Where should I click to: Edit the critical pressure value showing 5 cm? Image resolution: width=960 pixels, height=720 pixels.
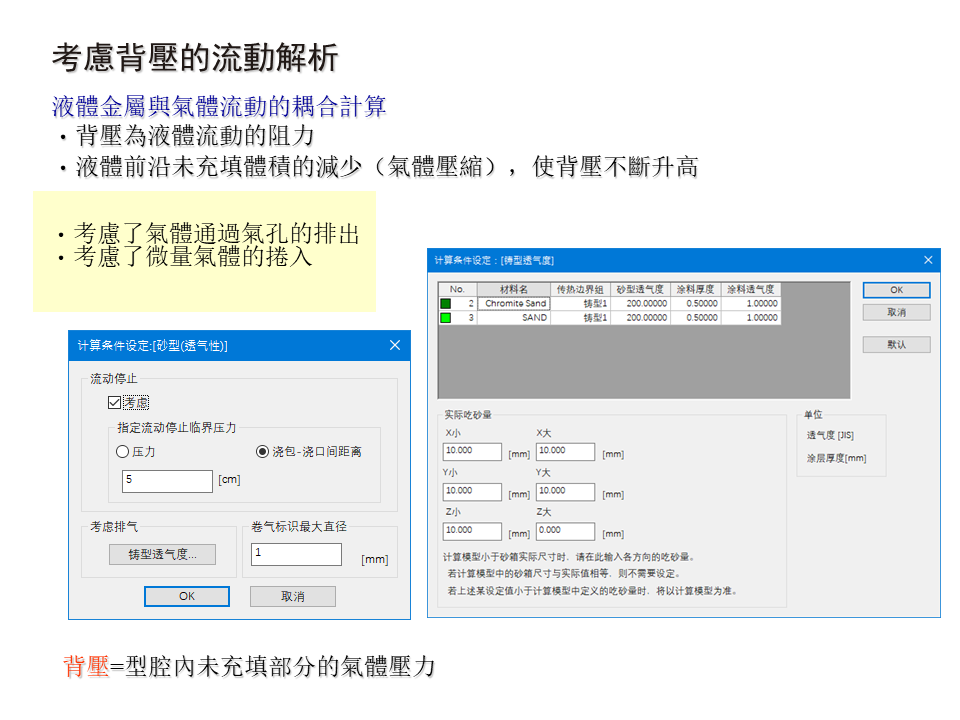(x=167, y=481)
